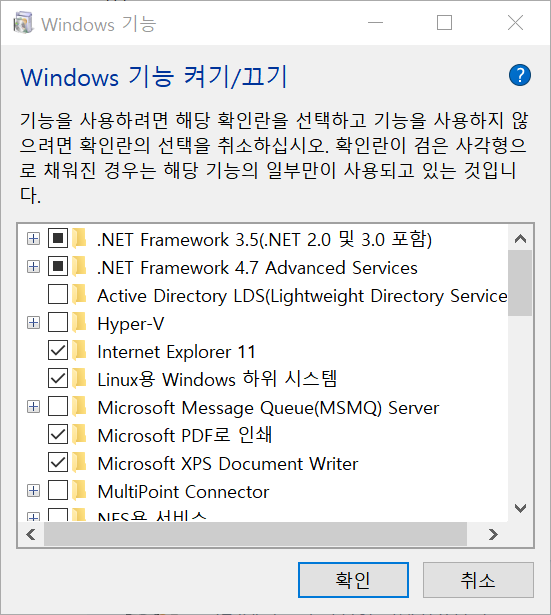Enable the MultiPoint Connector checkbox
The image size is (551, 615).
click(x=58, y=491)
